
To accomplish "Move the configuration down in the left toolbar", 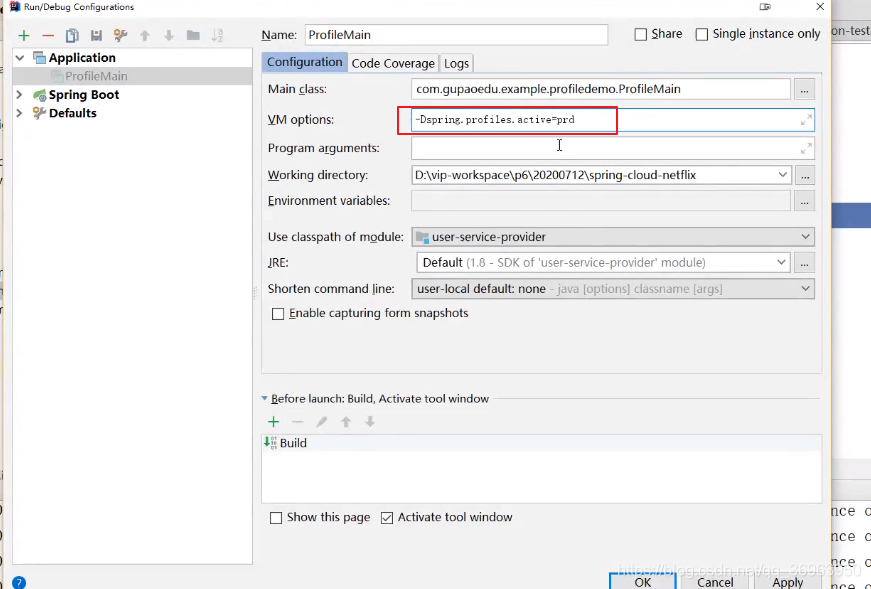I will click(169, 36).
